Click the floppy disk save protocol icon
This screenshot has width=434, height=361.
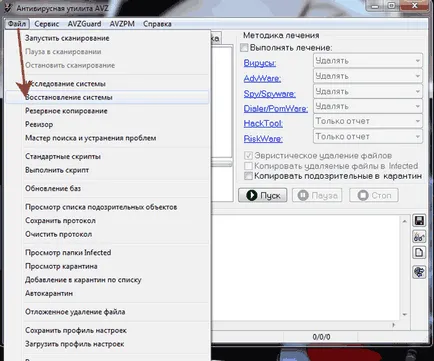coord(419,221)
